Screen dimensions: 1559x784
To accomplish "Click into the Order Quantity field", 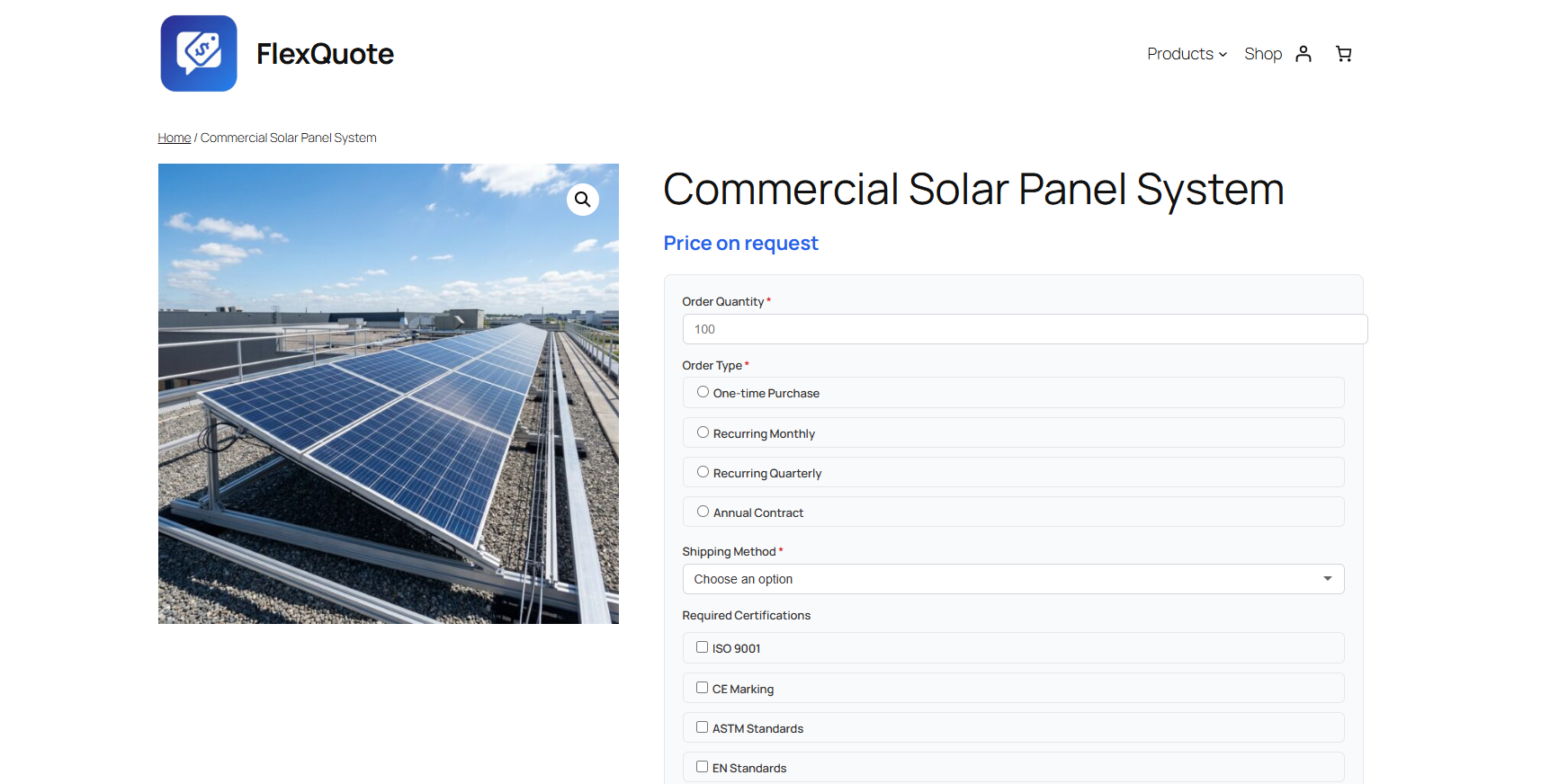I will click(1024, 329).
